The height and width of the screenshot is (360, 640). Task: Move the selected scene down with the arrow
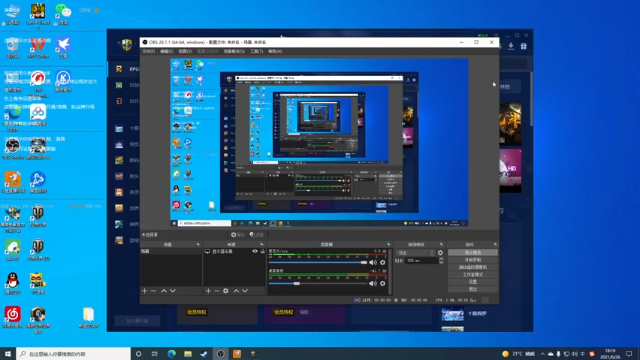[x=173, y=291]
